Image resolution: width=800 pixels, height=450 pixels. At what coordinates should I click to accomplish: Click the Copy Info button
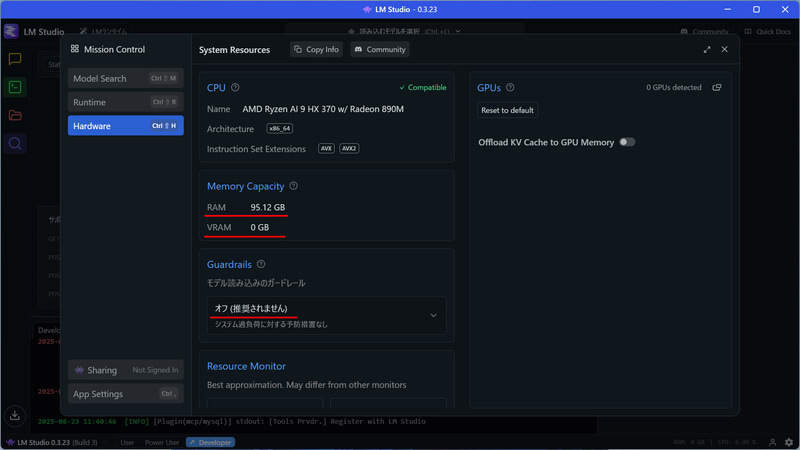[x=316, y=49]
